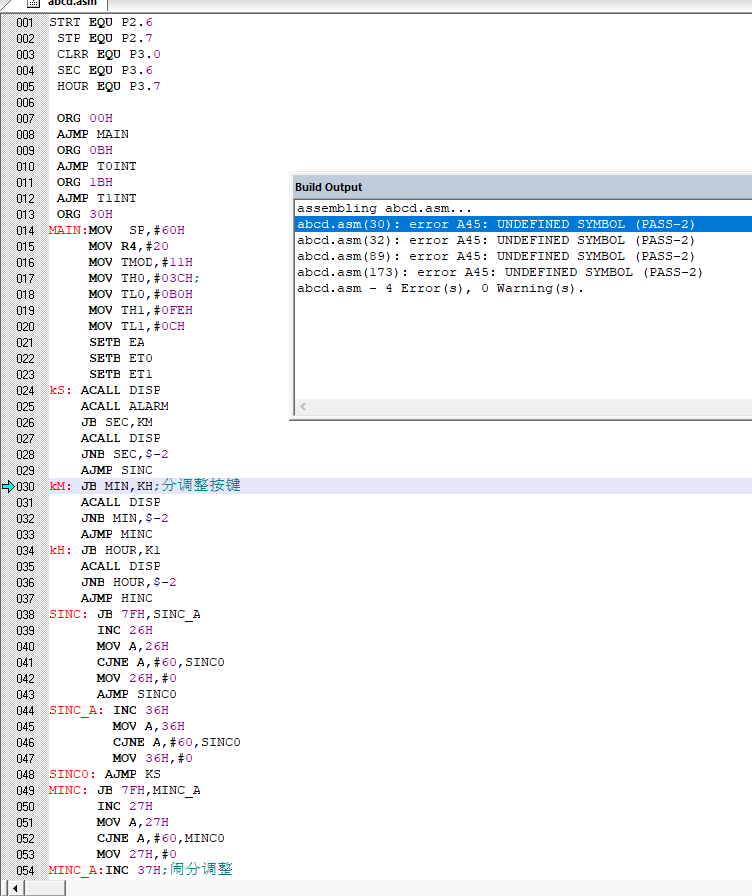Click the 'AJMP T0INT' line
Viewport: 752px width, 896px height.
(x=96, y=166)
